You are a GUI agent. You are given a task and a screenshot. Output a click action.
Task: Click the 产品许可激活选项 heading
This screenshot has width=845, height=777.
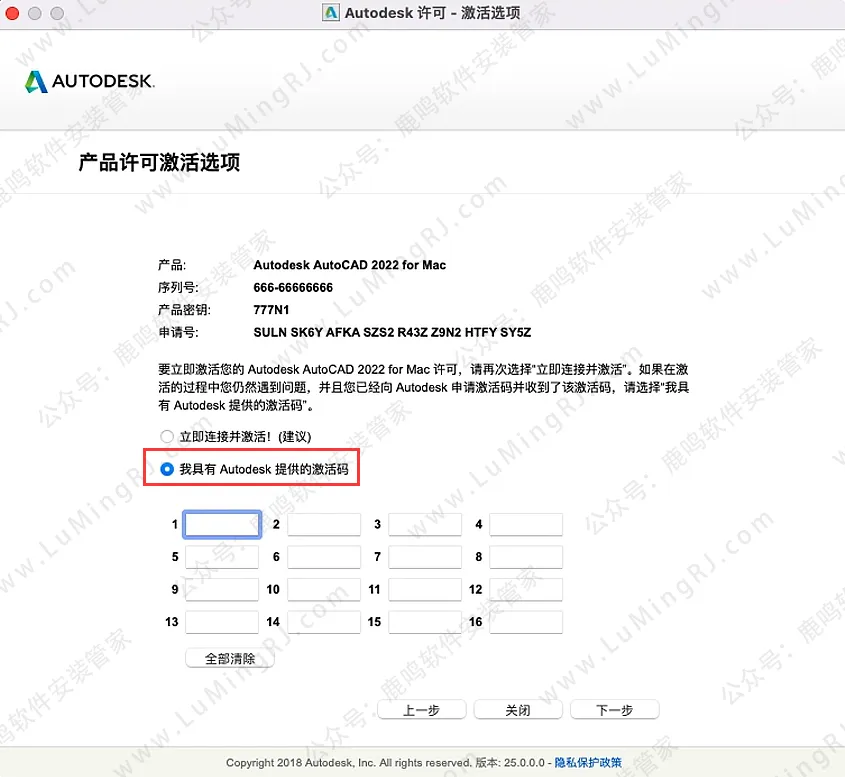tap(160, 162)
